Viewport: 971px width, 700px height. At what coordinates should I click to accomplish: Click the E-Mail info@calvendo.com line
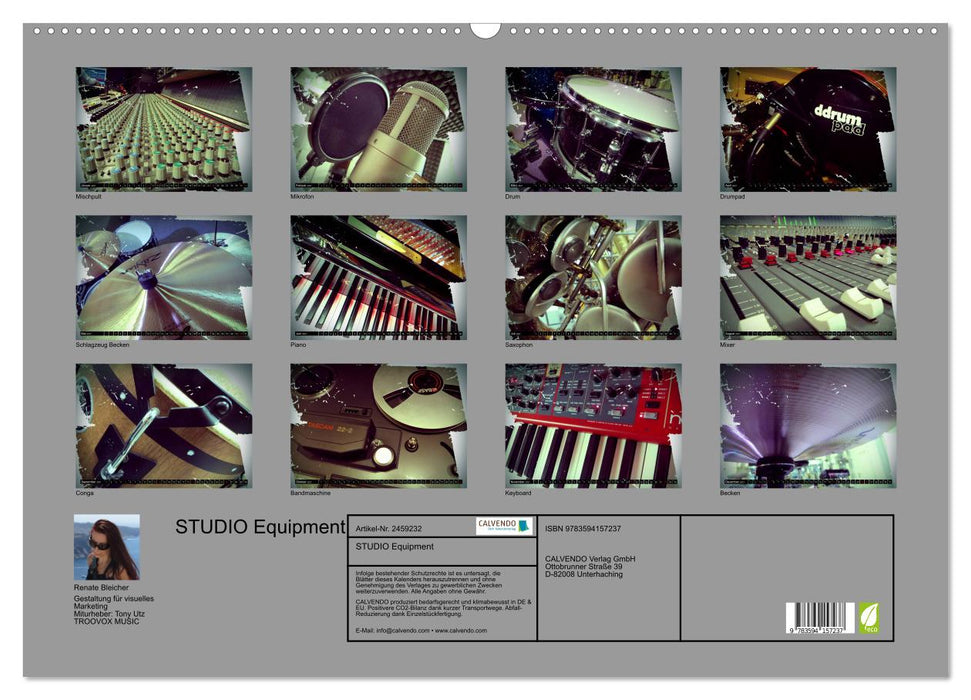(x=421, y=630)
